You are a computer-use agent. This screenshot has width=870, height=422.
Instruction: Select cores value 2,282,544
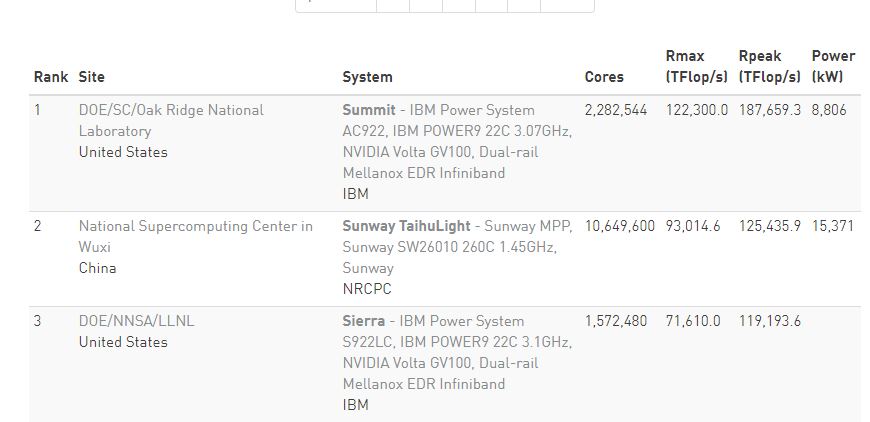click(616, 110)
